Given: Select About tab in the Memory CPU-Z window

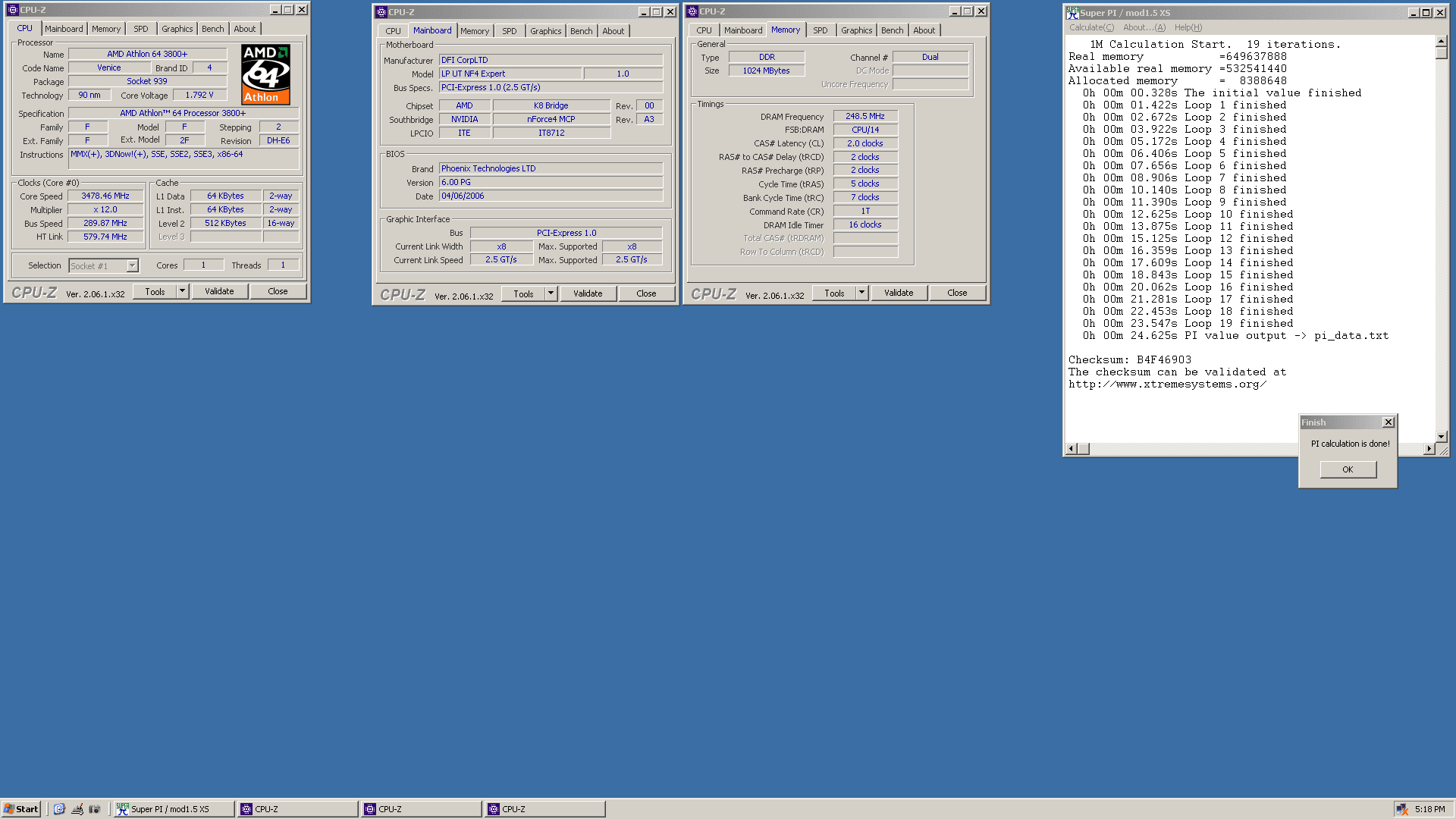Looking at the screenshot, I should coord(924,30).
